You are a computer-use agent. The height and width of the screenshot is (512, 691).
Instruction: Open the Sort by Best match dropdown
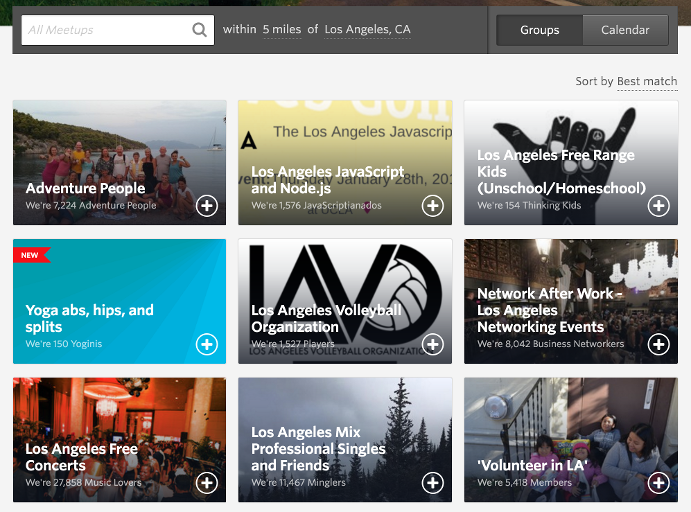tap(647, 82)
